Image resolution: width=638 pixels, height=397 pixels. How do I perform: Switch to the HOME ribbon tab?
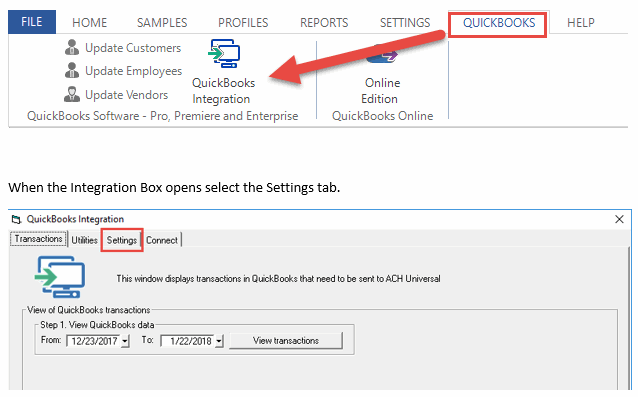click(90, 23)
